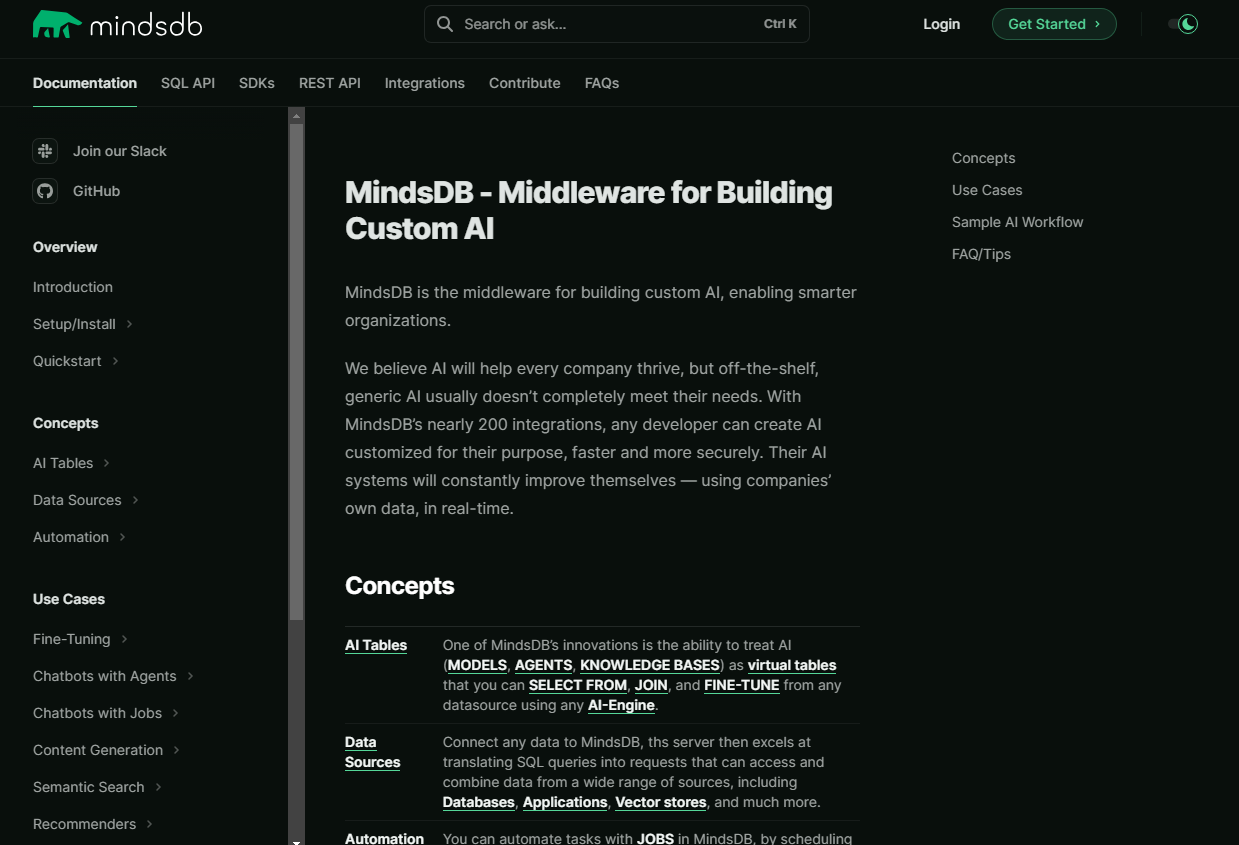Open the Automation concept link
The image size is (1239, 845).
point(384,839)
